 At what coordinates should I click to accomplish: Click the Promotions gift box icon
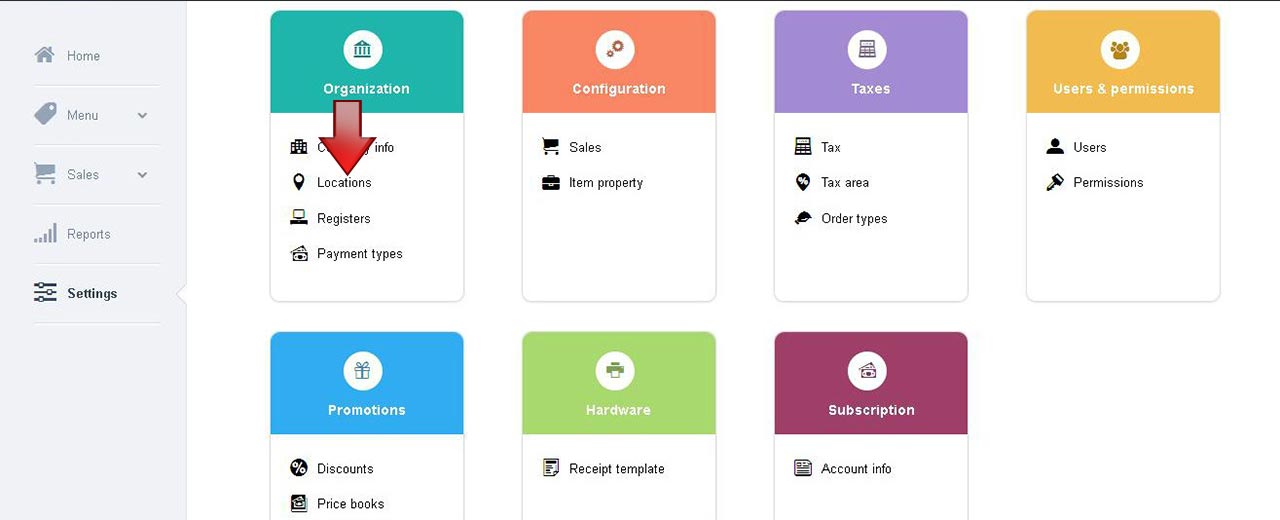tap(362, 370)
